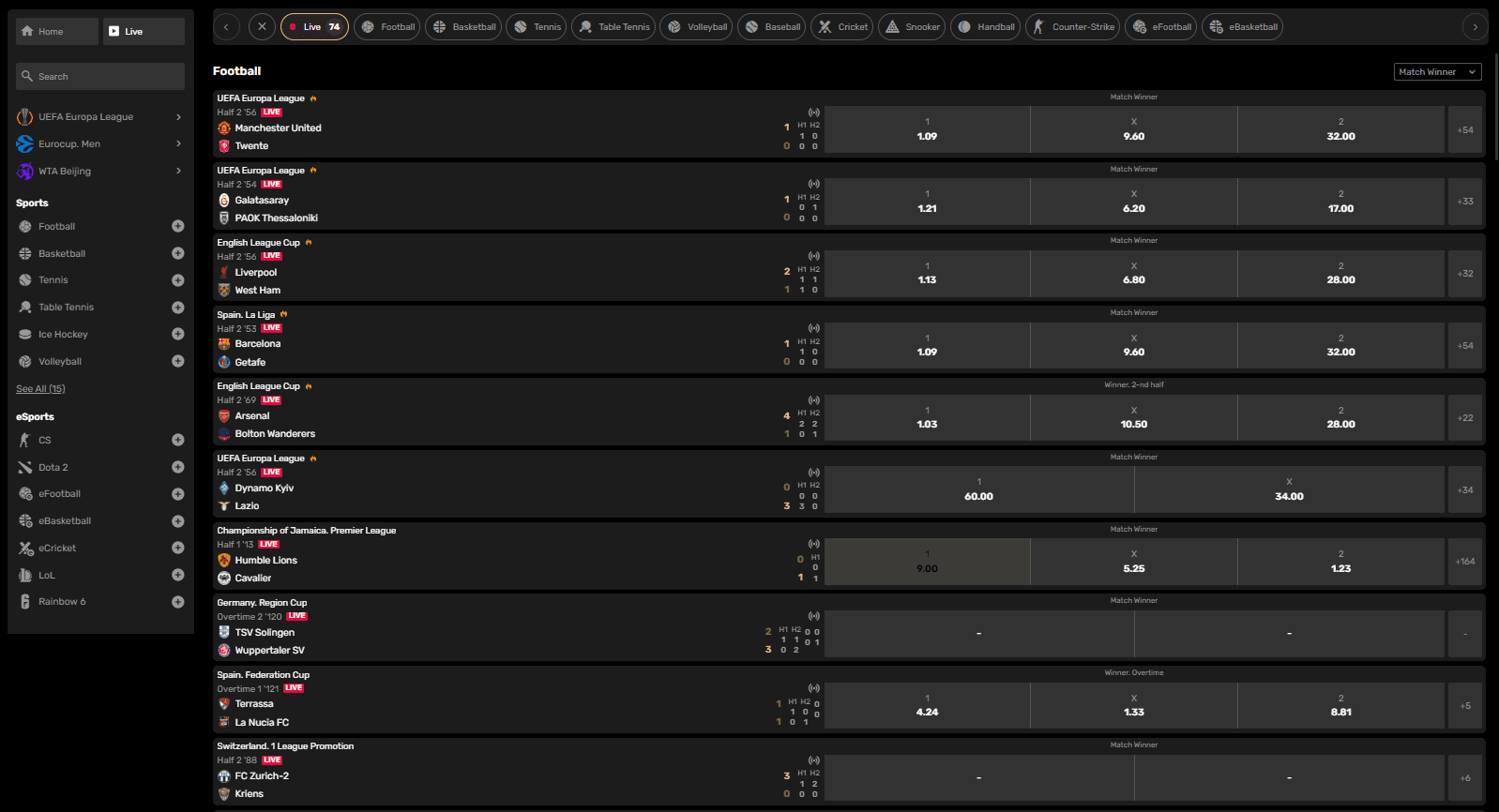
Task: Show +22 more markets for Arsenal match
Action: click(1465, 417)
